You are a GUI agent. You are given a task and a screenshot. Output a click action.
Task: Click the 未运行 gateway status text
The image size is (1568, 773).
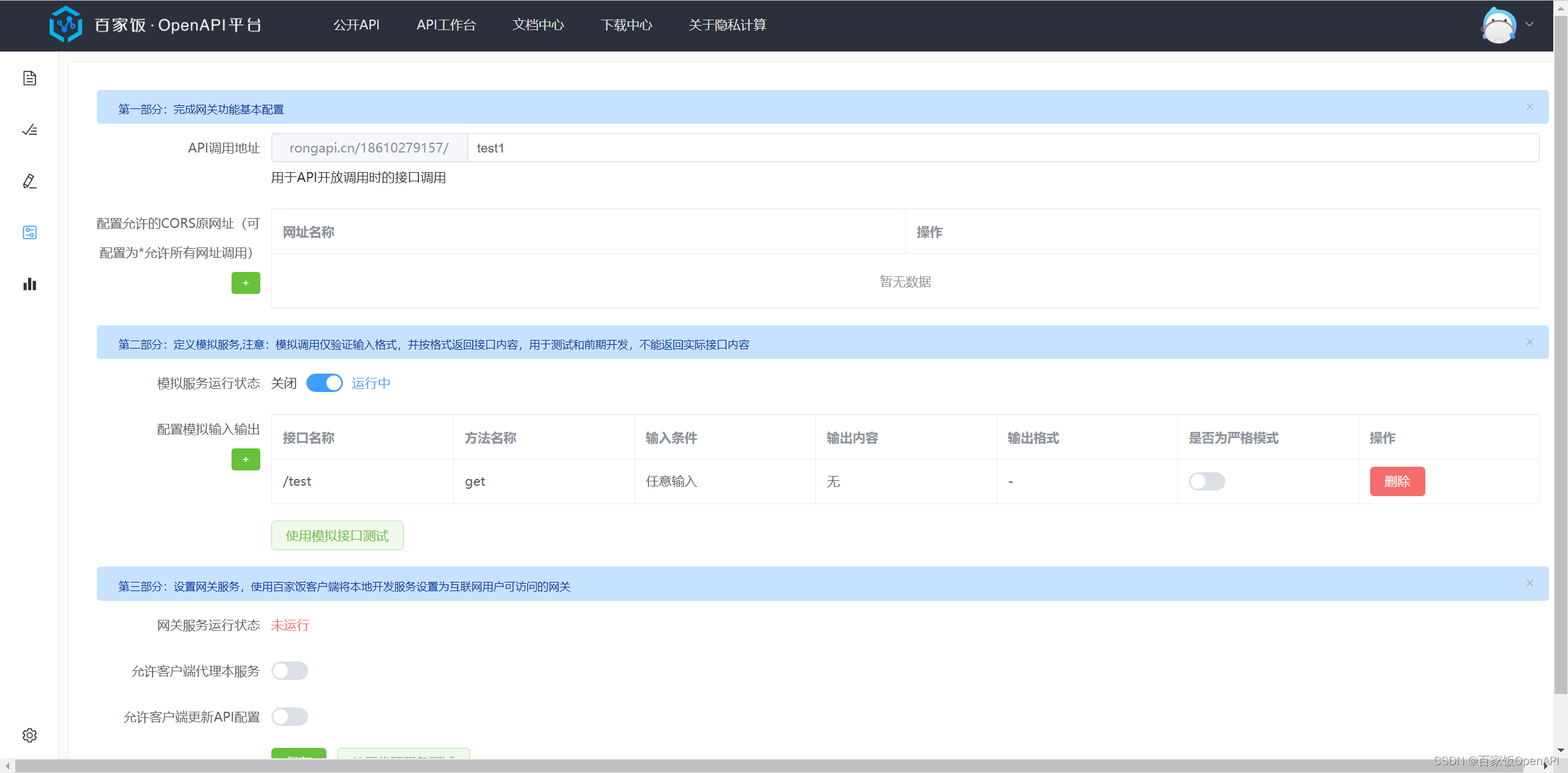(290, 625)
